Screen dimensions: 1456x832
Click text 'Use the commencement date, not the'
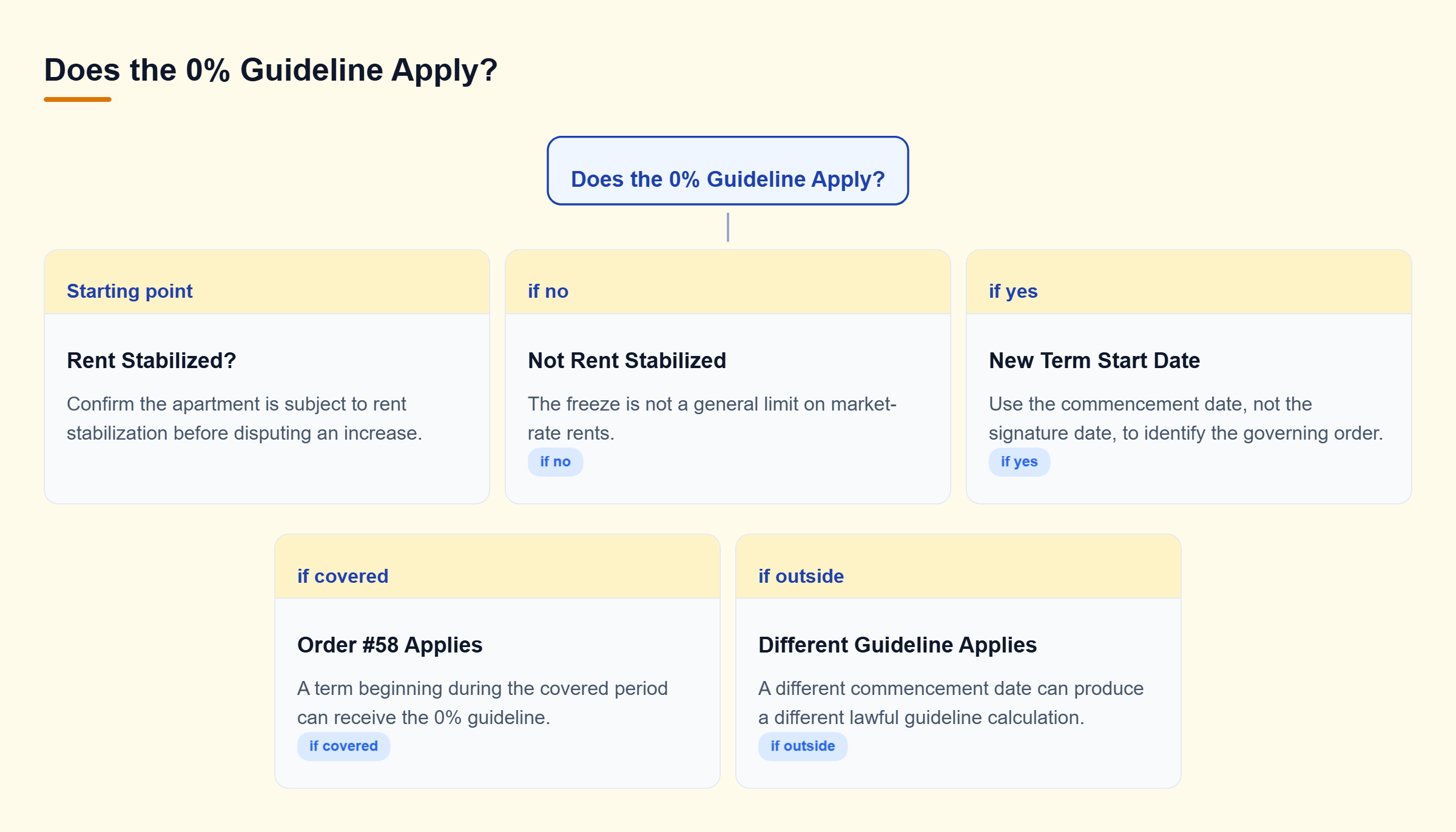(x=1150, y=404)
